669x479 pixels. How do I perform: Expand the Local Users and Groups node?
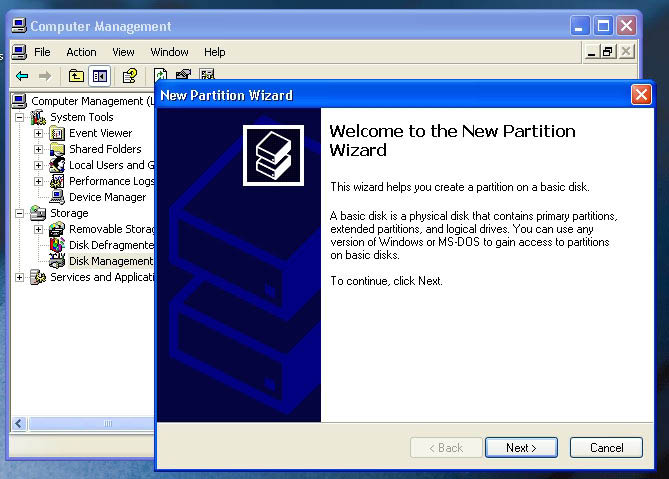tap(38, 165)
